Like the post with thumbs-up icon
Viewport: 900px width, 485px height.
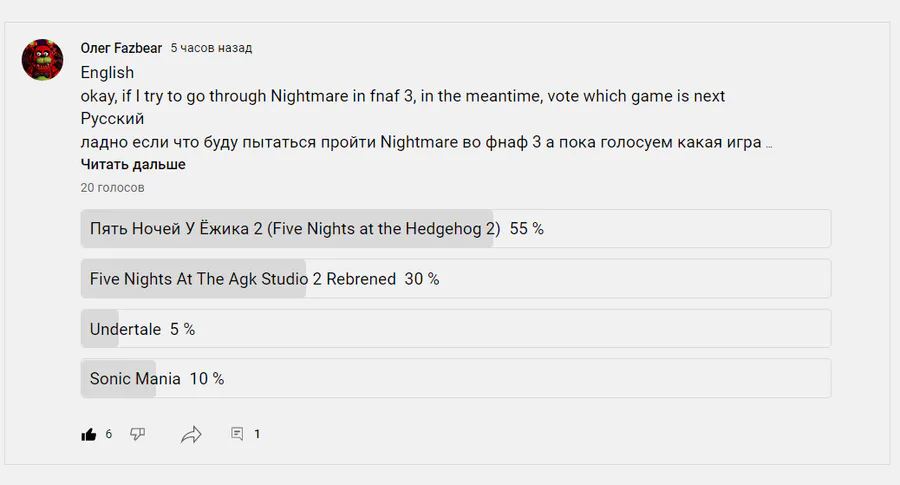point(88,434)
